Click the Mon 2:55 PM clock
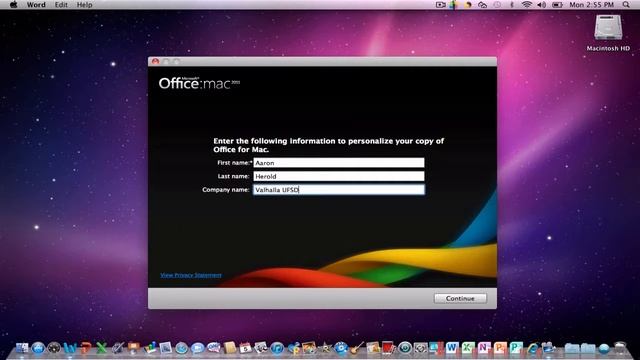 coord(591,5)
